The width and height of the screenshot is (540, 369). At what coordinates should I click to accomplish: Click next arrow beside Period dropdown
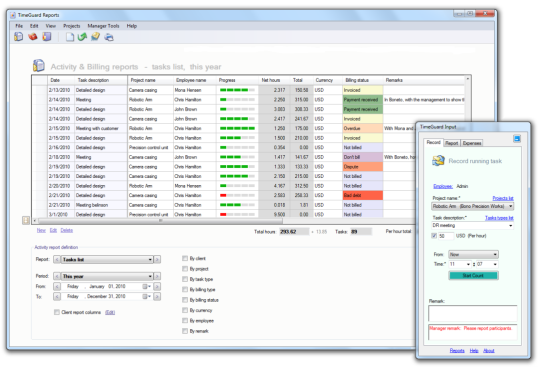(157, 276)
